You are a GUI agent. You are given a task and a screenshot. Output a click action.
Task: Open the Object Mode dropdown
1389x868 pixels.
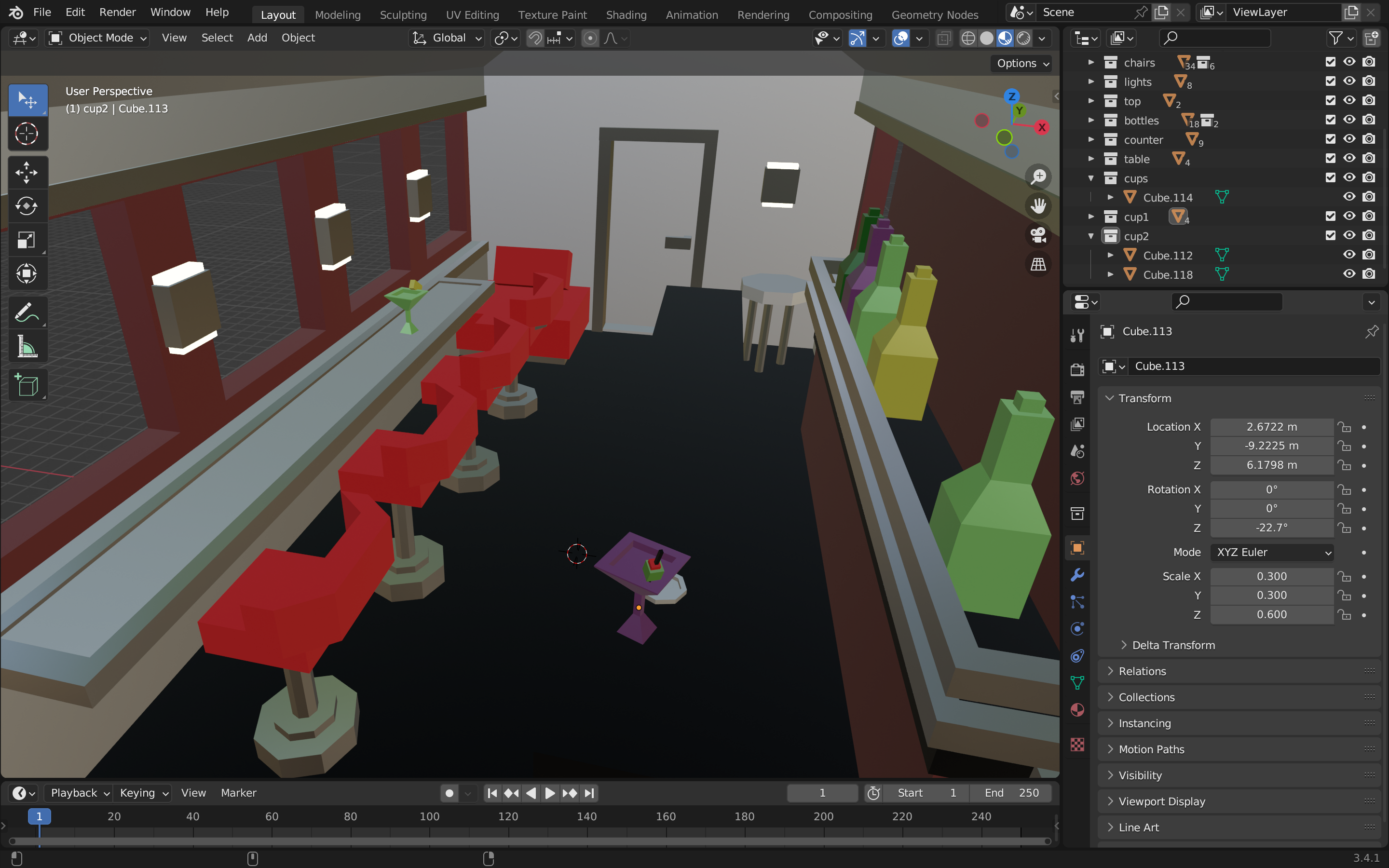pos(97,38)
